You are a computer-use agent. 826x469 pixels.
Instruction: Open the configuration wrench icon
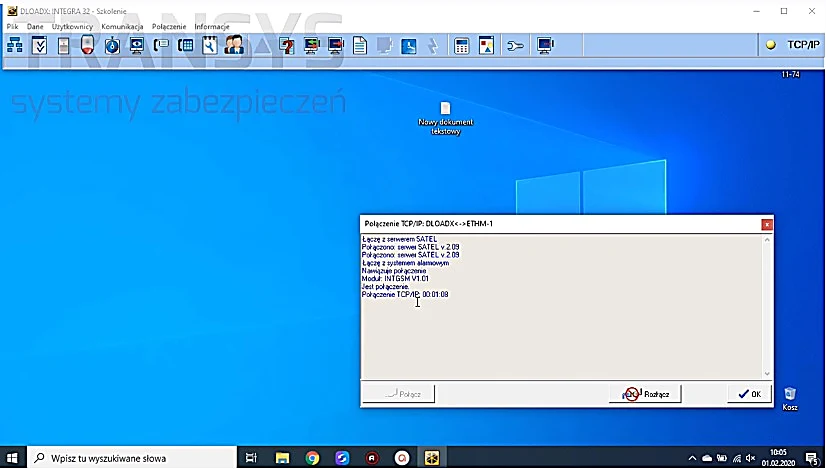tap(515, 46)
